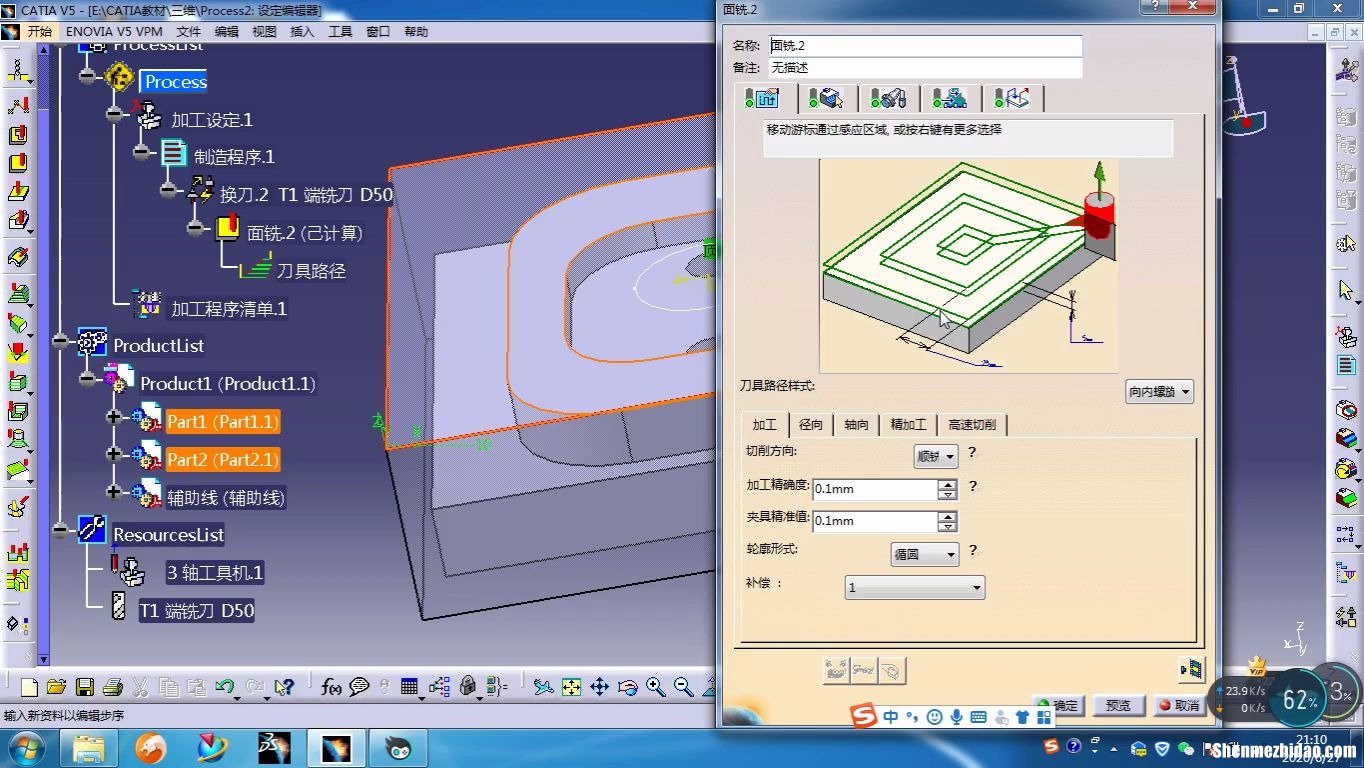Viewport: 1364px width, 768px height.
Task: Open the 文件 menu
Action: (189, 31)
